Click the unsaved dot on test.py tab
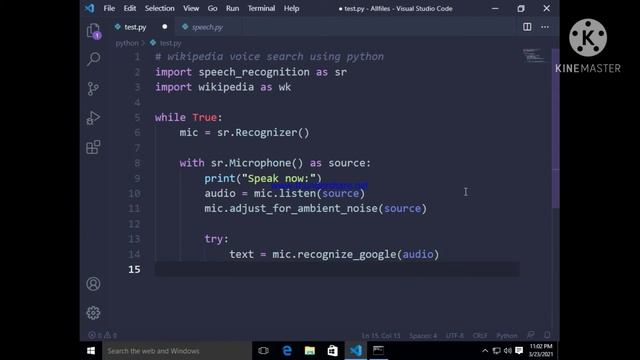Screen dimensions: 640x360 click(164, 27)
